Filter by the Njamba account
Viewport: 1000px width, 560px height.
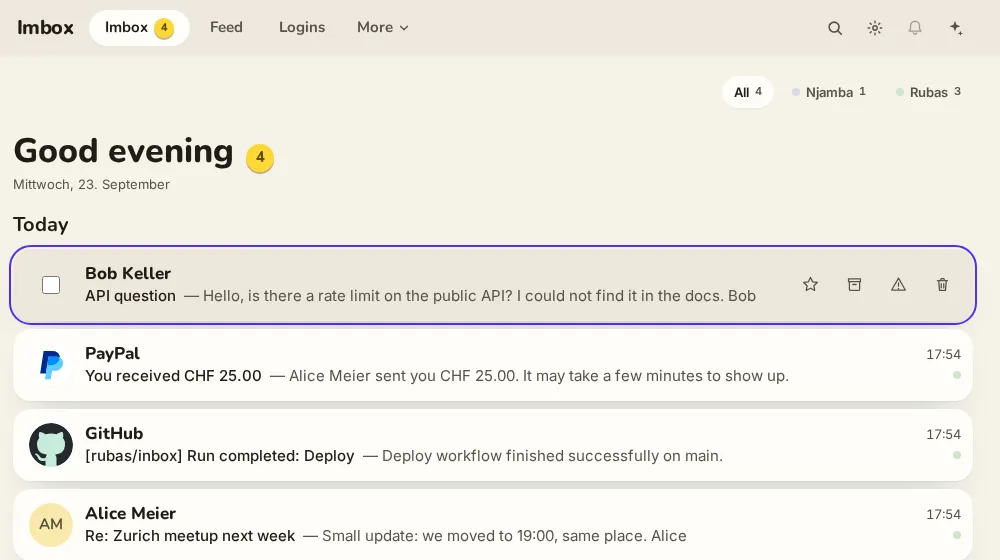(828, 92)
